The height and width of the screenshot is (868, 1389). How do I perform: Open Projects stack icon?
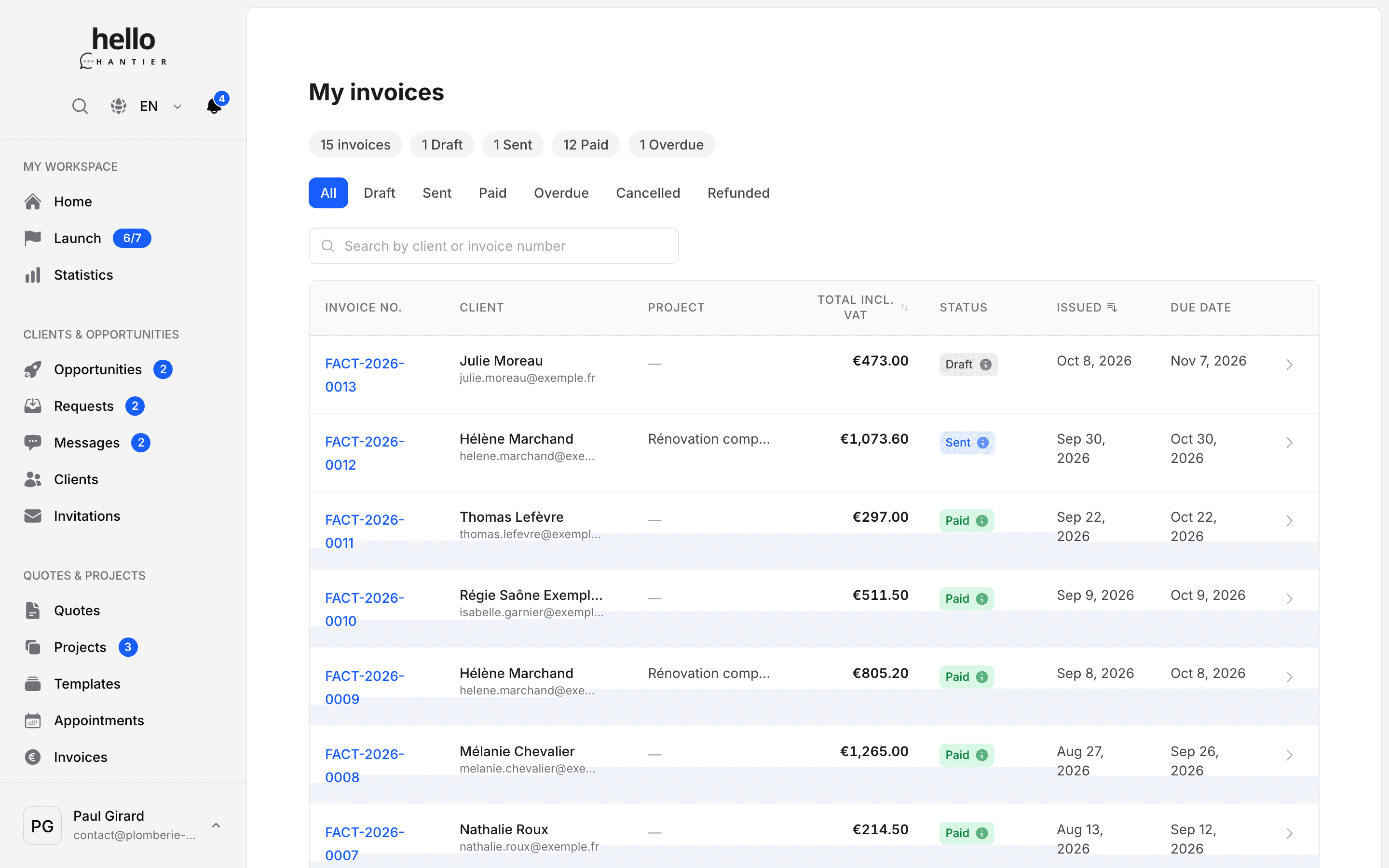[x=33, y=647]
